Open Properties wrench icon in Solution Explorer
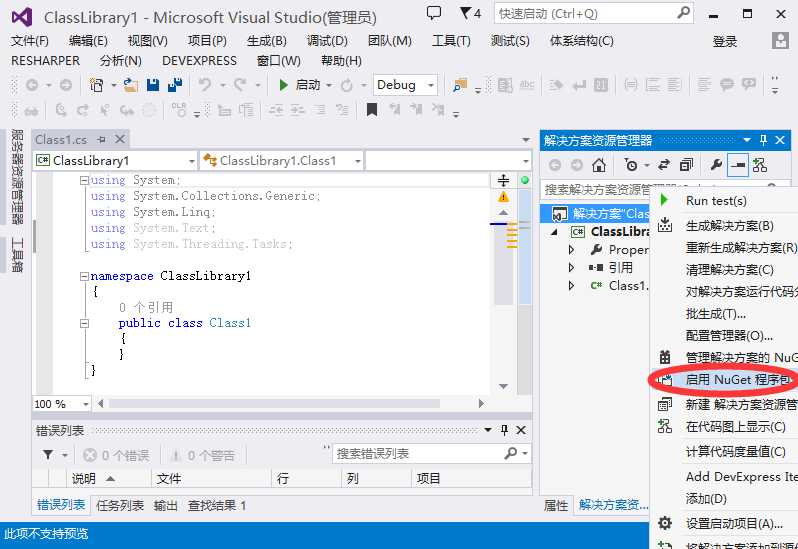The height and width of the screenshot is (549, 798). coord(716,165)
